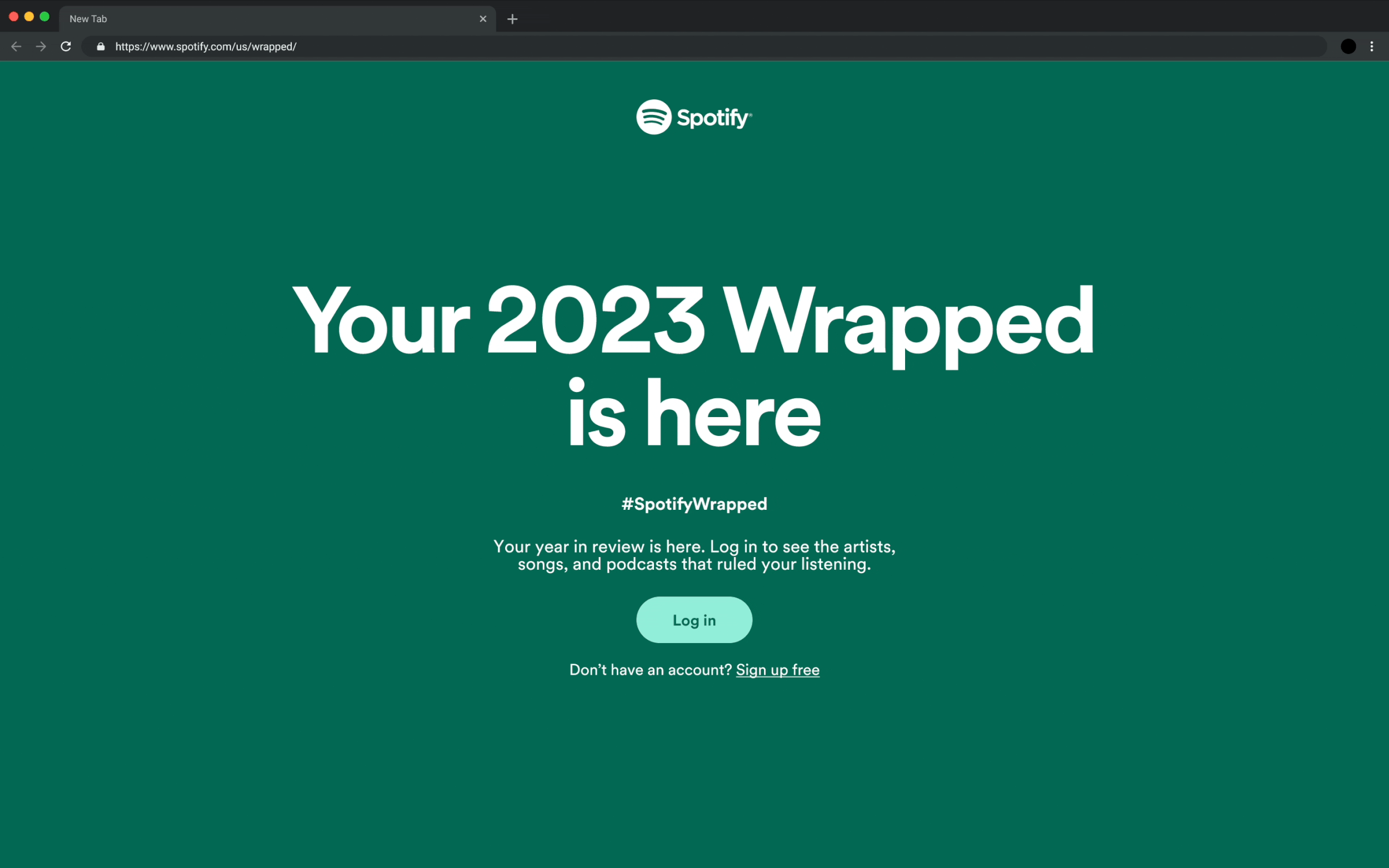Open the three-dot browser menu
This screenshot has height=868, width=1389.
pyautogui.click(x=1372, y=47)
